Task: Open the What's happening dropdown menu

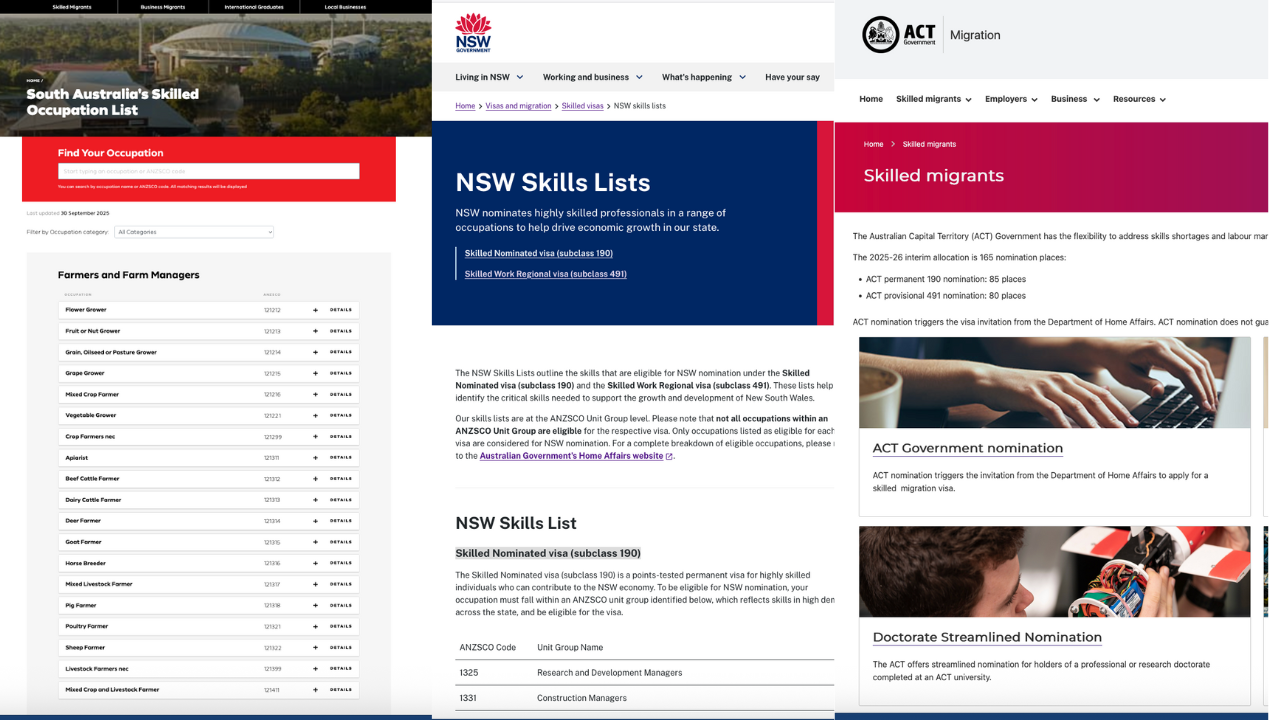Action: tap(704, 77)
